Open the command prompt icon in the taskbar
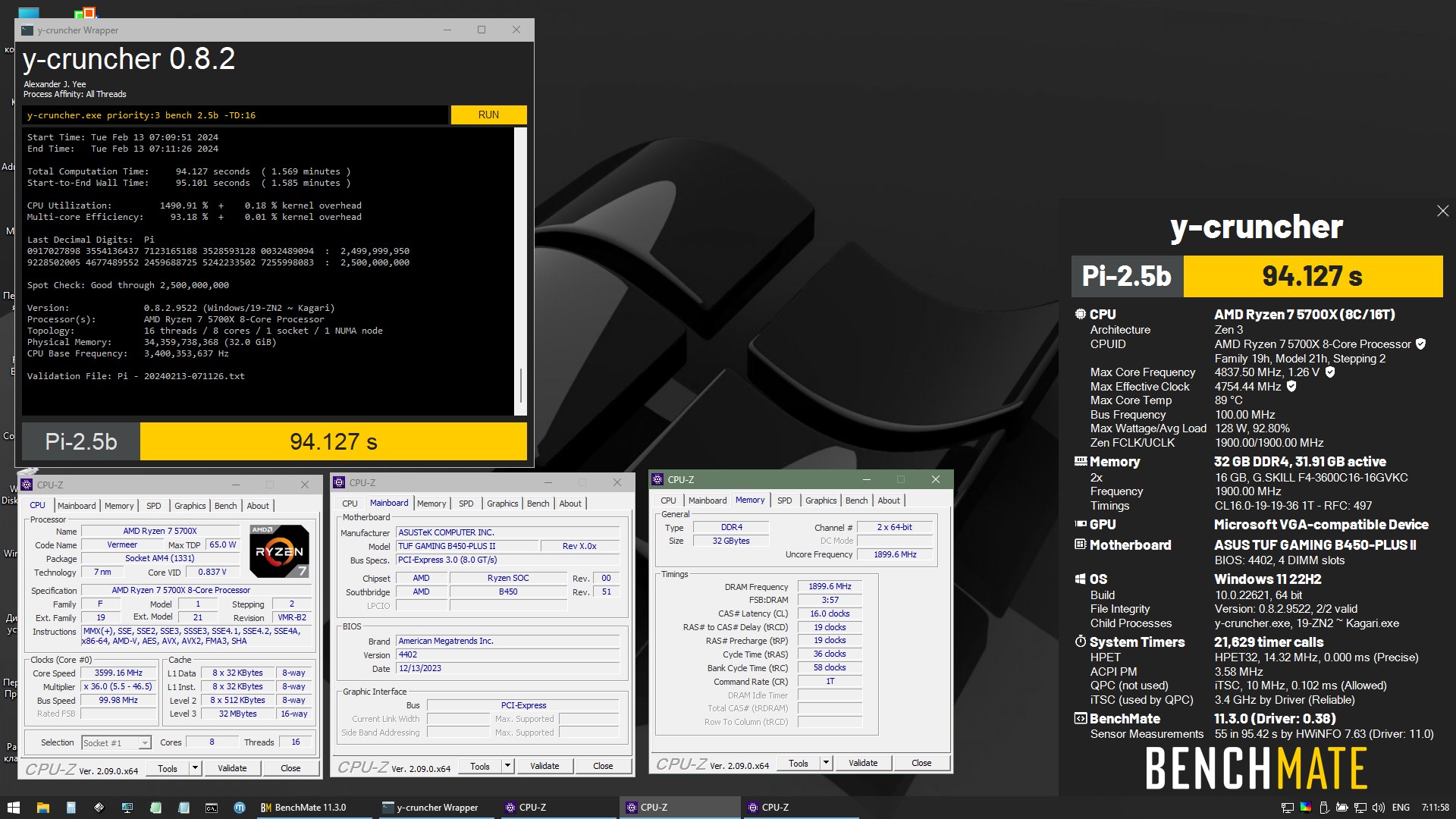 coord(212,808)
